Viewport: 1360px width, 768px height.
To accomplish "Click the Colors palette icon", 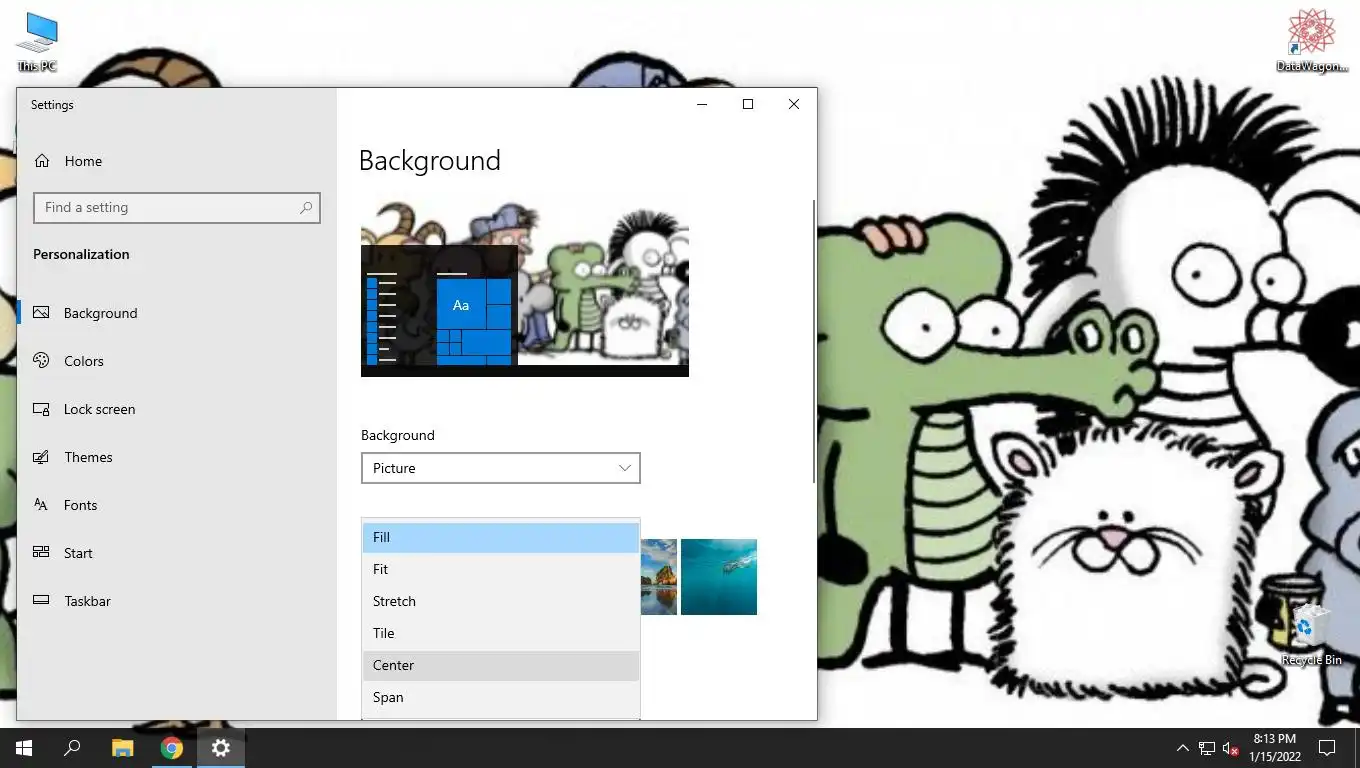I will 42,361.
